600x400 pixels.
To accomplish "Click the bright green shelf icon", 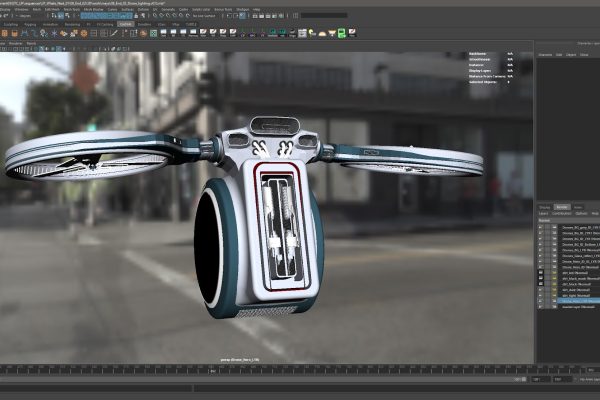I will point(342,33).
